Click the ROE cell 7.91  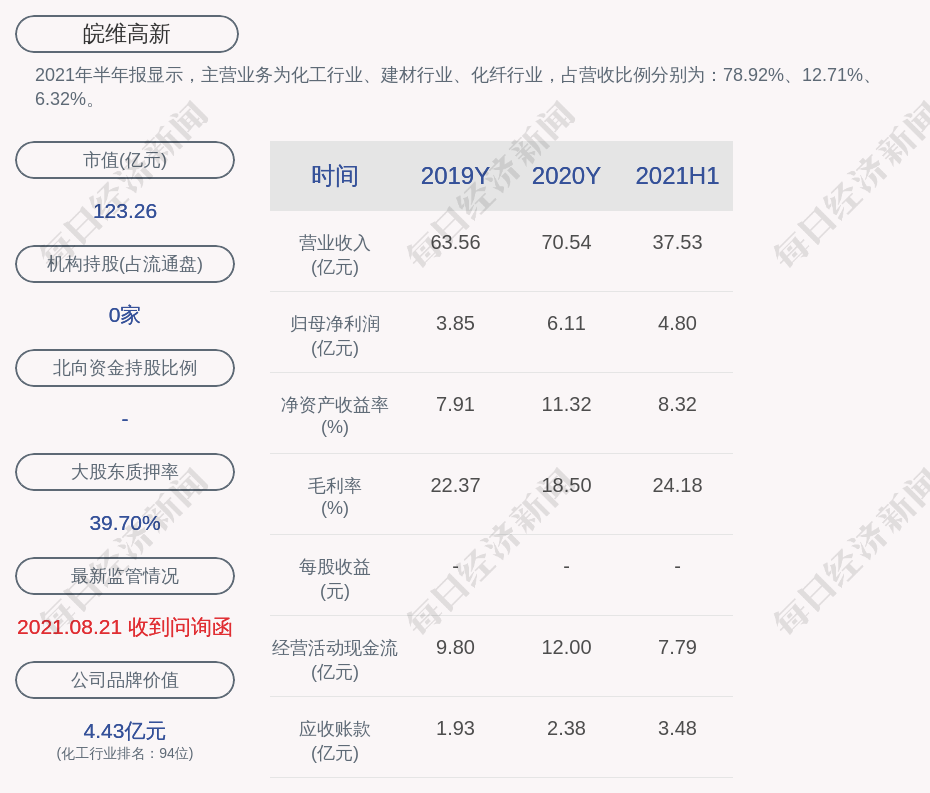click(x=455, y=405)
